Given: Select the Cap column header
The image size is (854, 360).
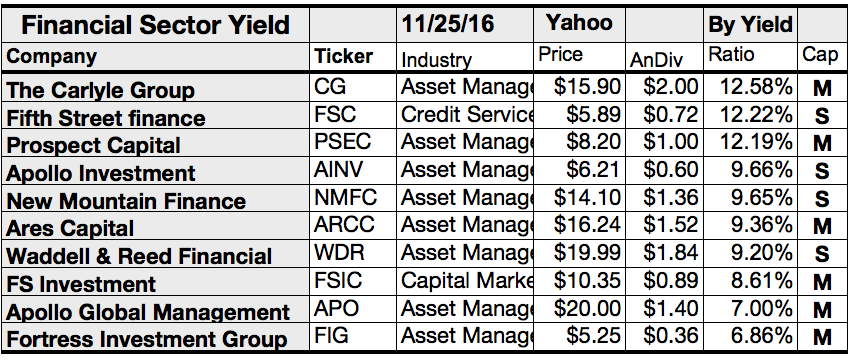Looking at the screenshot, I should [820, 57].
